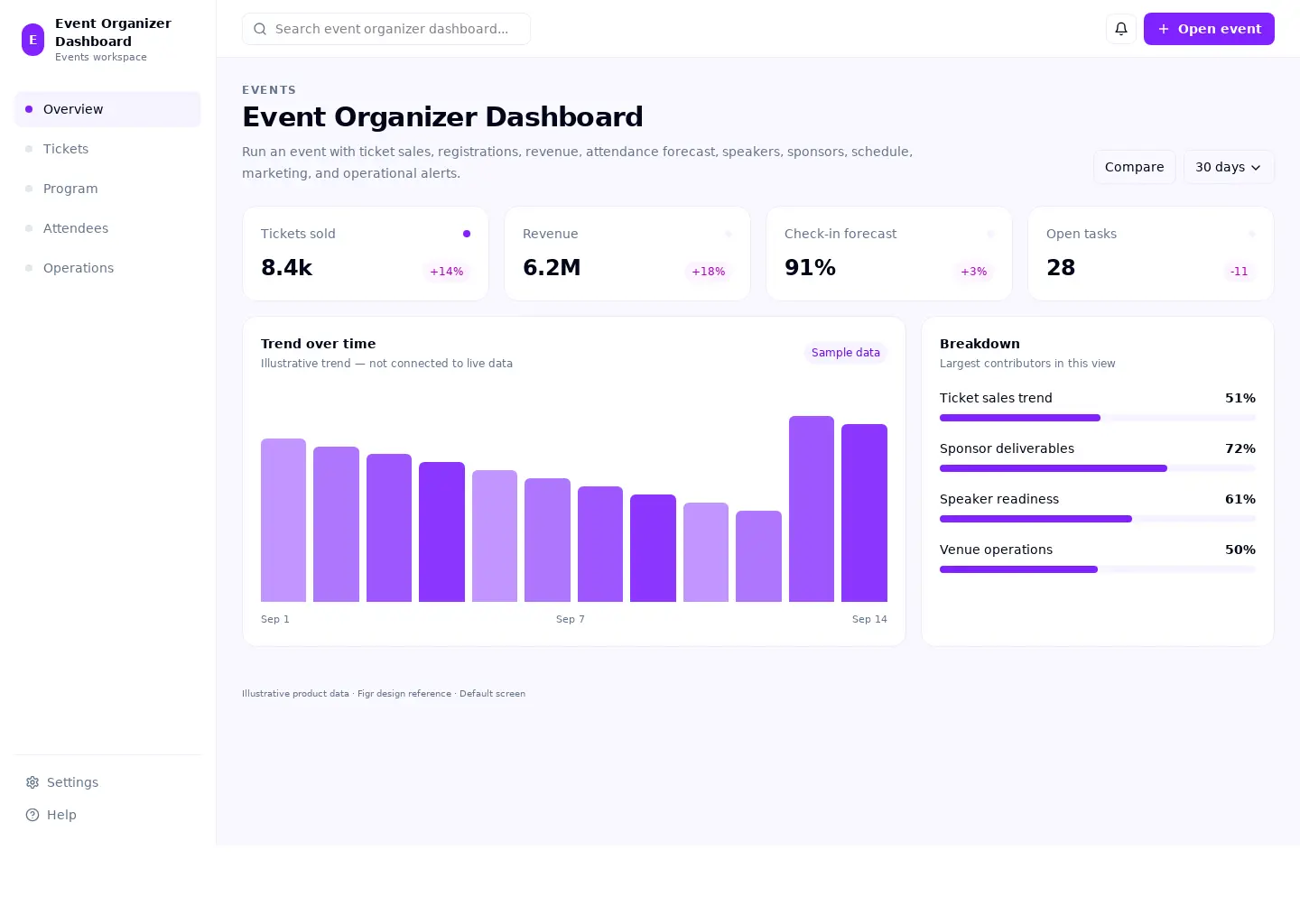Click the tallest bar in trend chart
This screenshot has width=1300, height=924.
click(x=812, y=509)
